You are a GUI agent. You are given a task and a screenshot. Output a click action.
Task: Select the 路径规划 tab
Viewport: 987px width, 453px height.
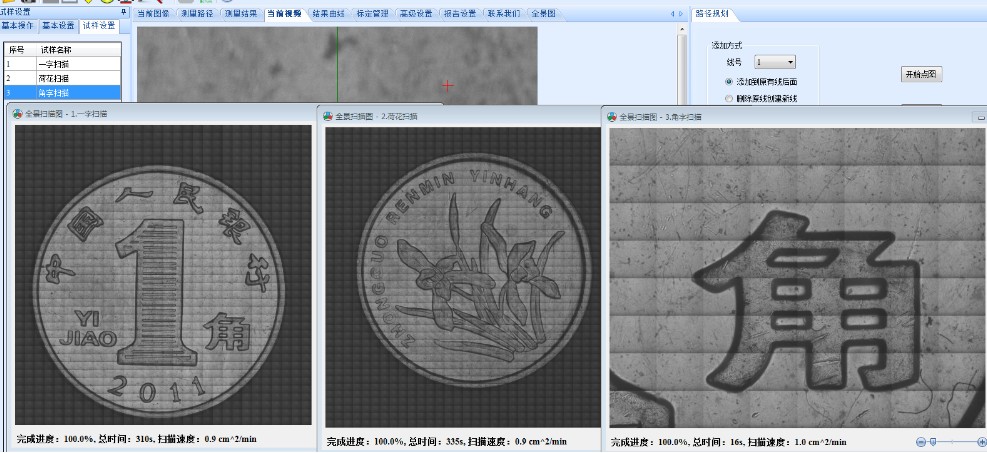click(x=712, y=13)
